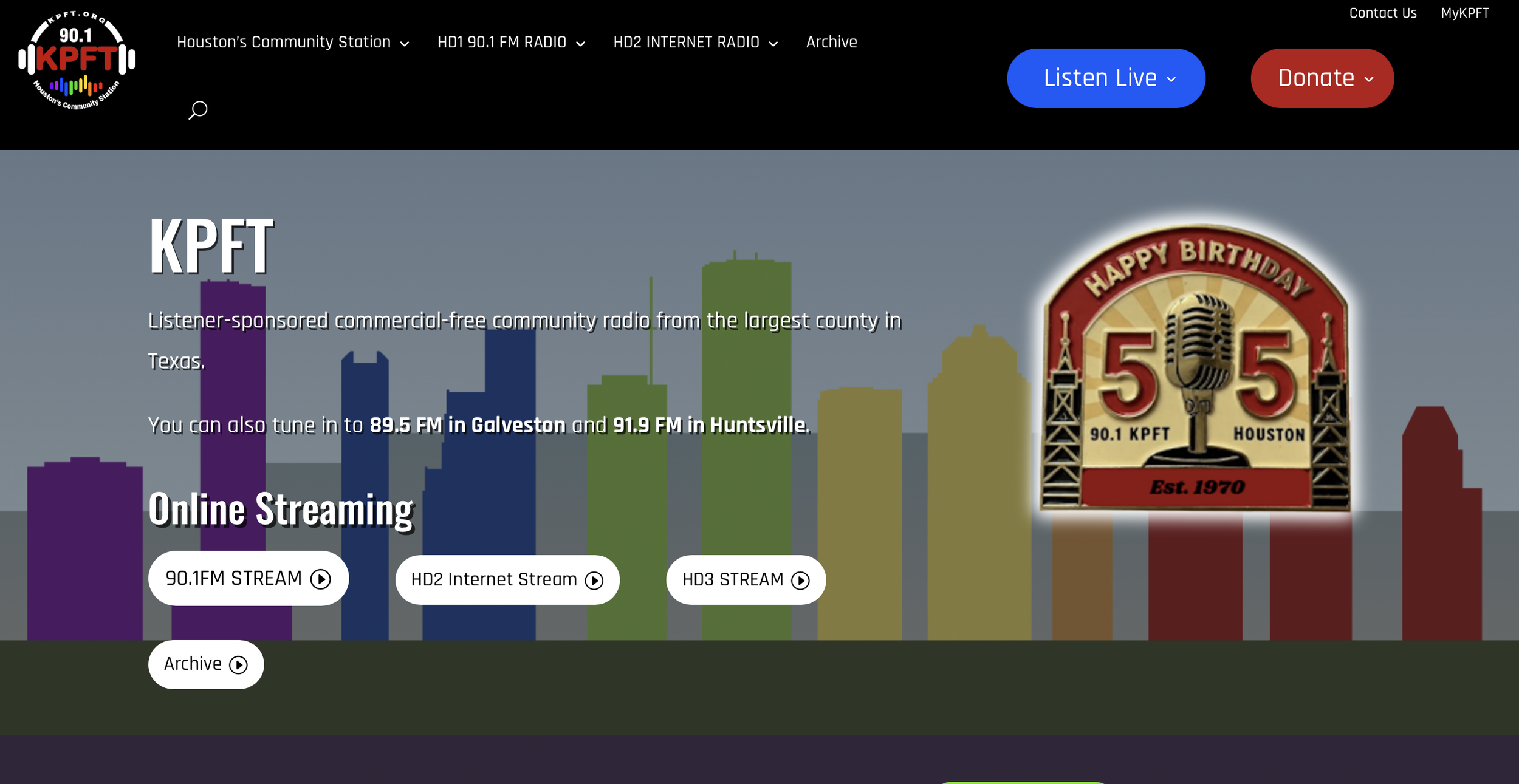1519x784 pixels.
Task: Open the Donate dropdown arrow
Action: pos(1369,79)
